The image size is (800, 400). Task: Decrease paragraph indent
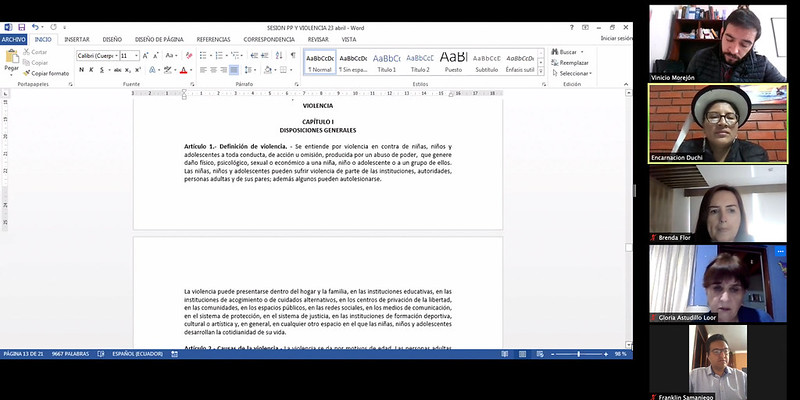tap(255, 55)
